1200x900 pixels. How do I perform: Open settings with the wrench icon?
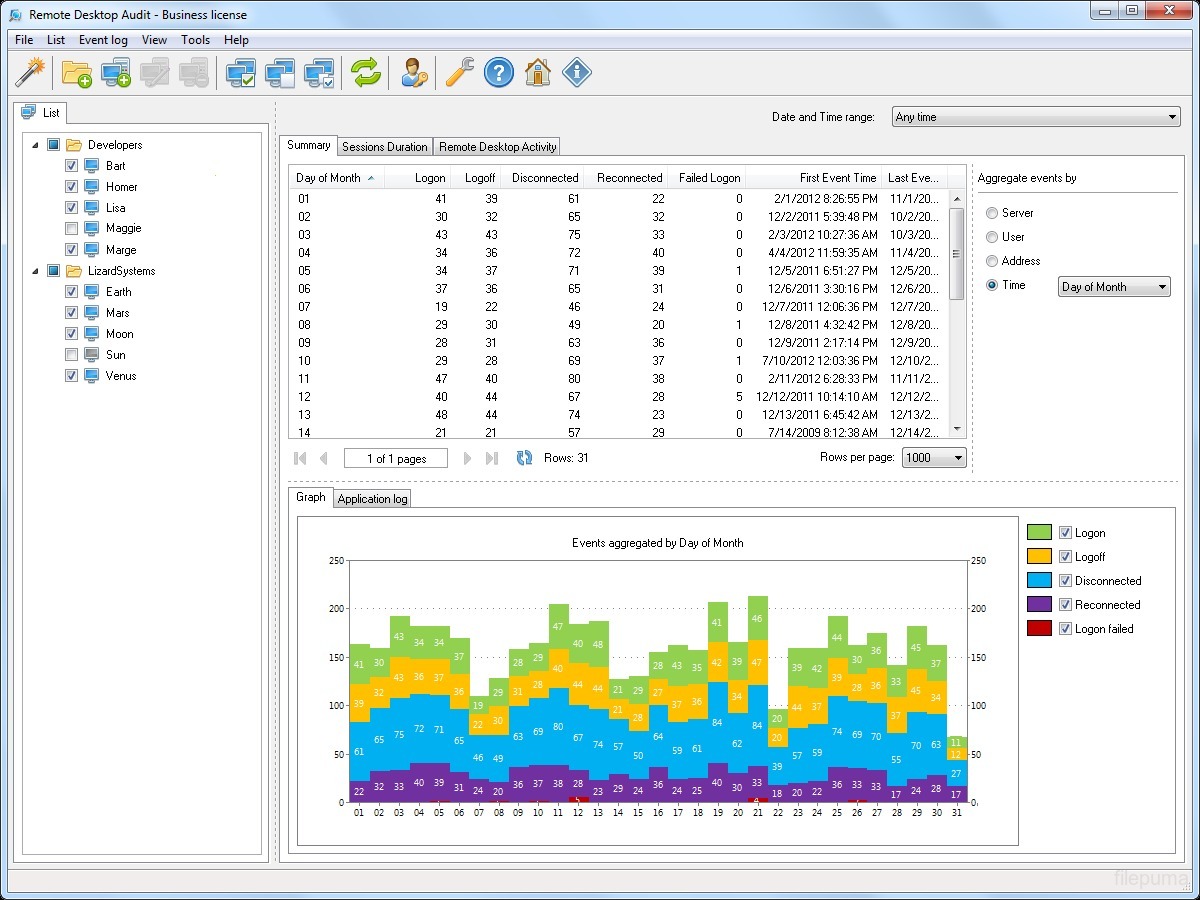coord(459,72)
